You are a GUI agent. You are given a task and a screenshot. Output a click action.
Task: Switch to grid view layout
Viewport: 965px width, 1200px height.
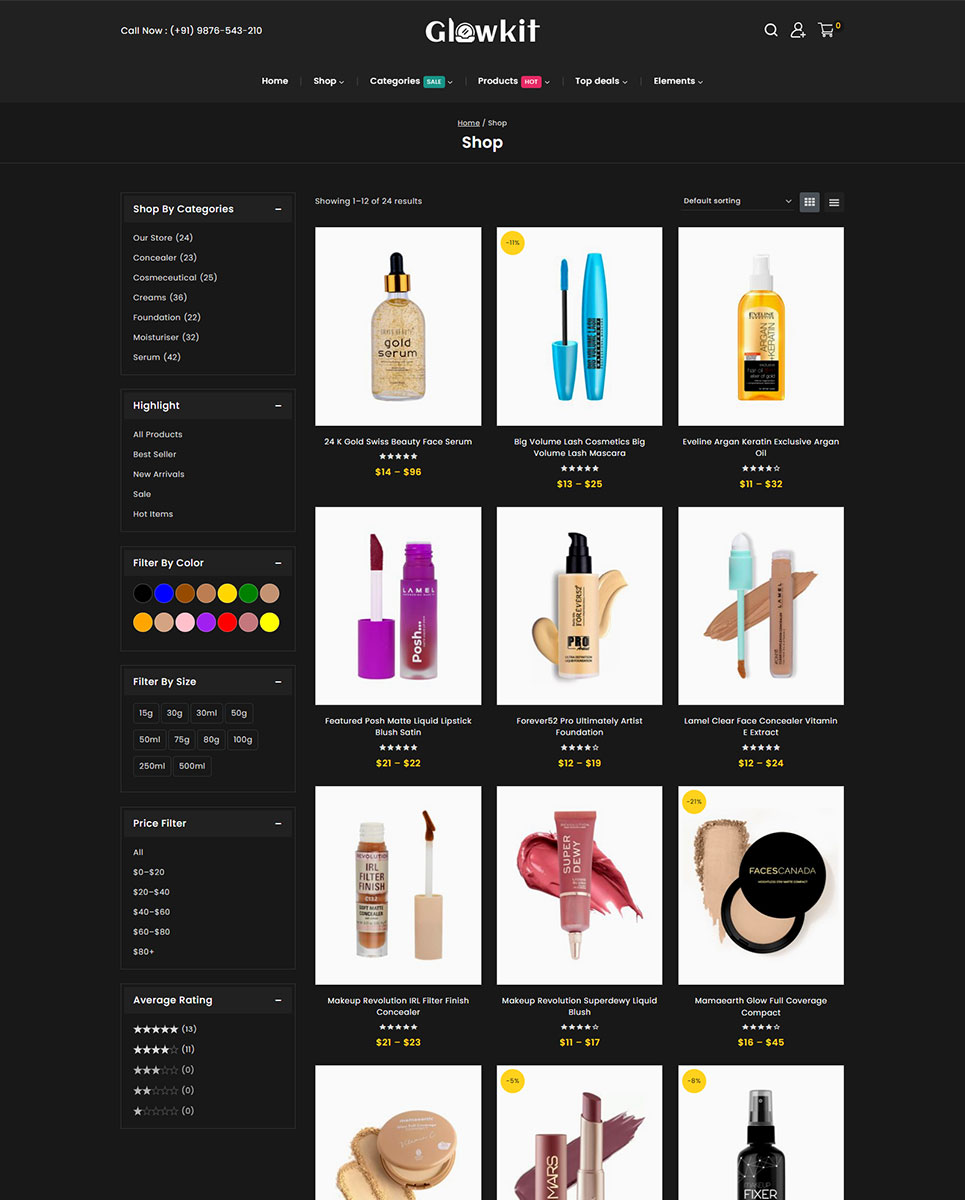click(x=809, y=202)
